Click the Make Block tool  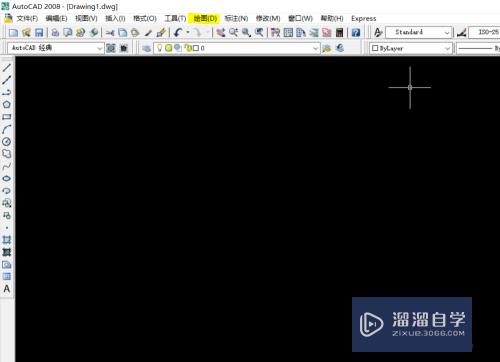(x=7, y=215)
